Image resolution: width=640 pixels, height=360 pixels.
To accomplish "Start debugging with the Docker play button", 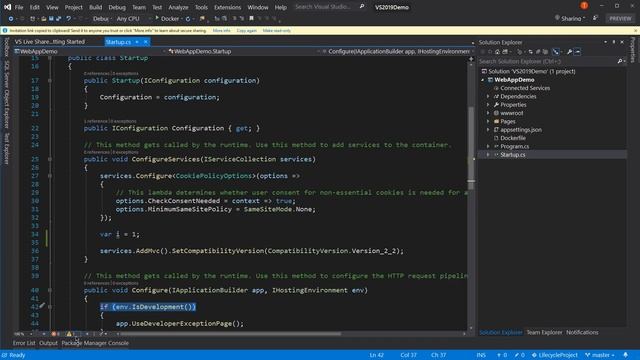I will pos(157,18).
